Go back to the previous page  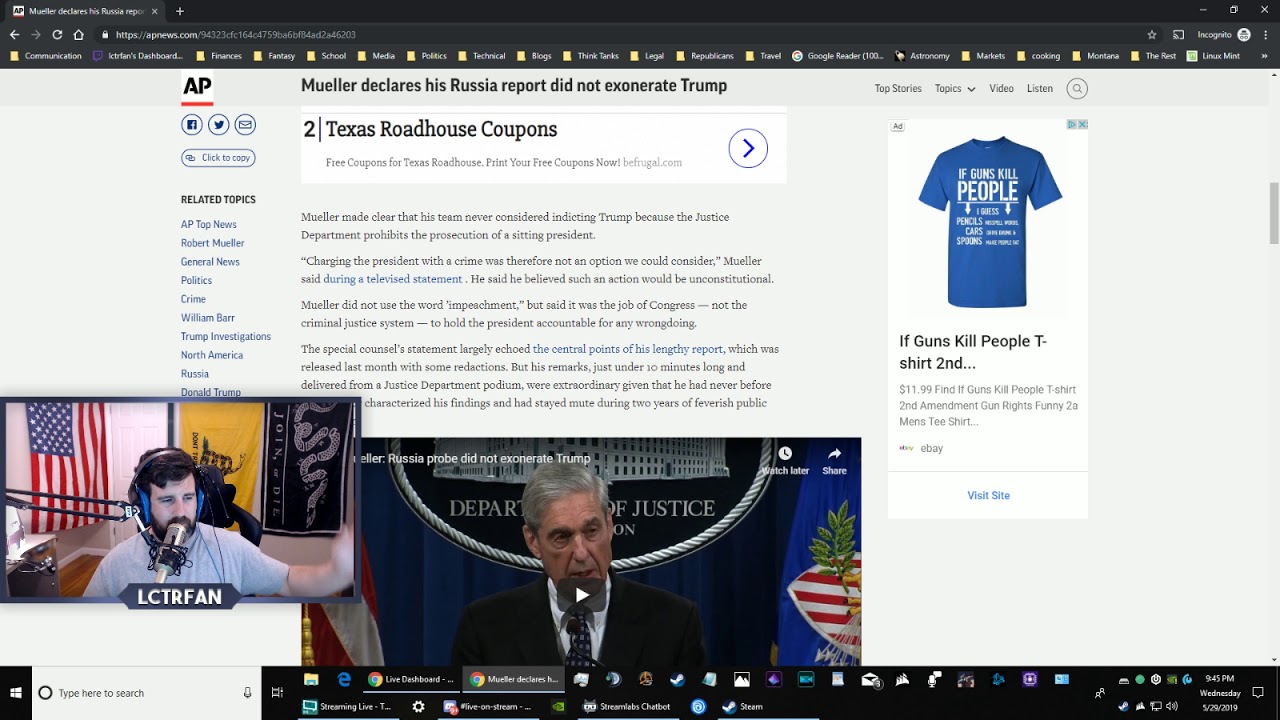coord(14,34)
